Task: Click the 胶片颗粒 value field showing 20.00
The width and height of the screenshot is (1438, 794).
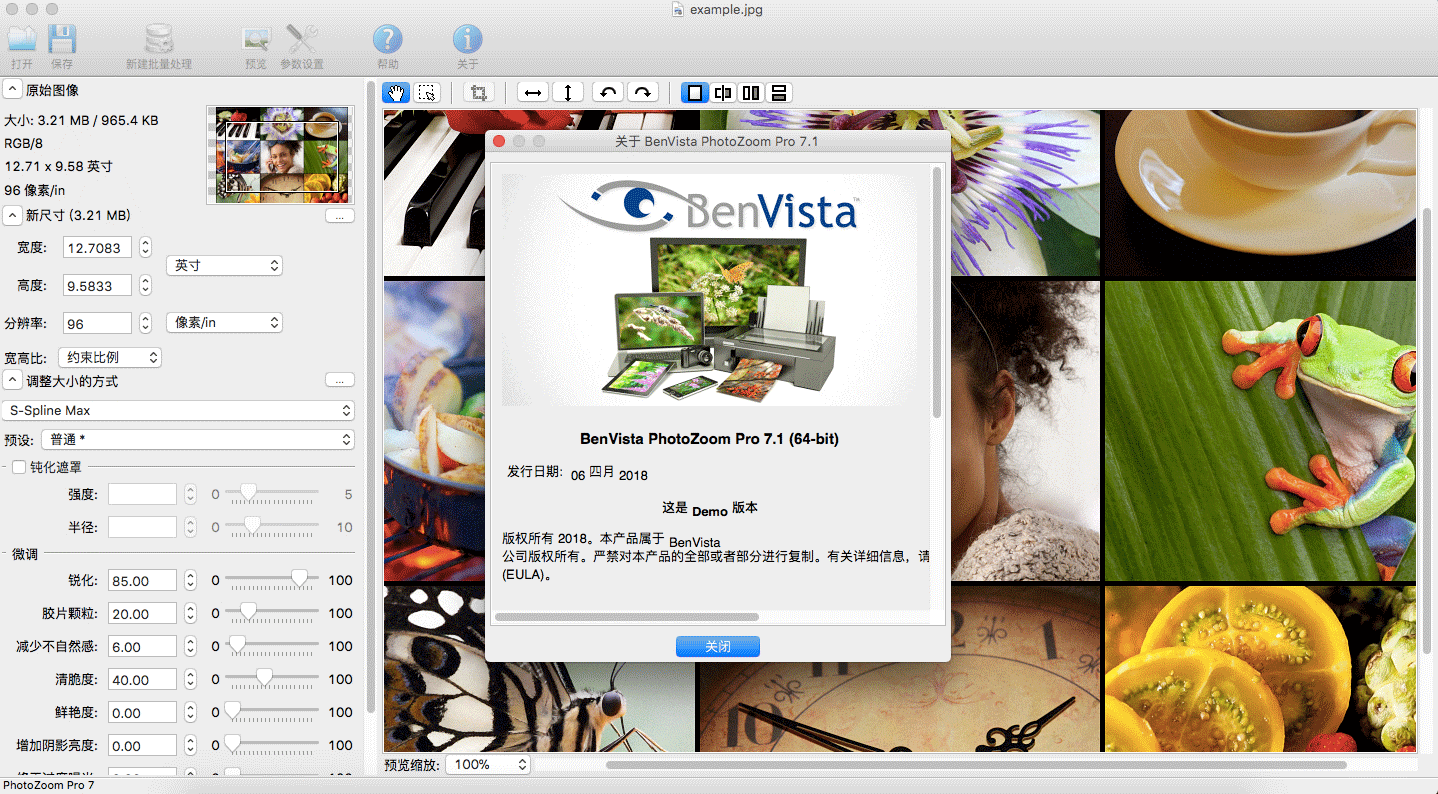Action: 142,613
